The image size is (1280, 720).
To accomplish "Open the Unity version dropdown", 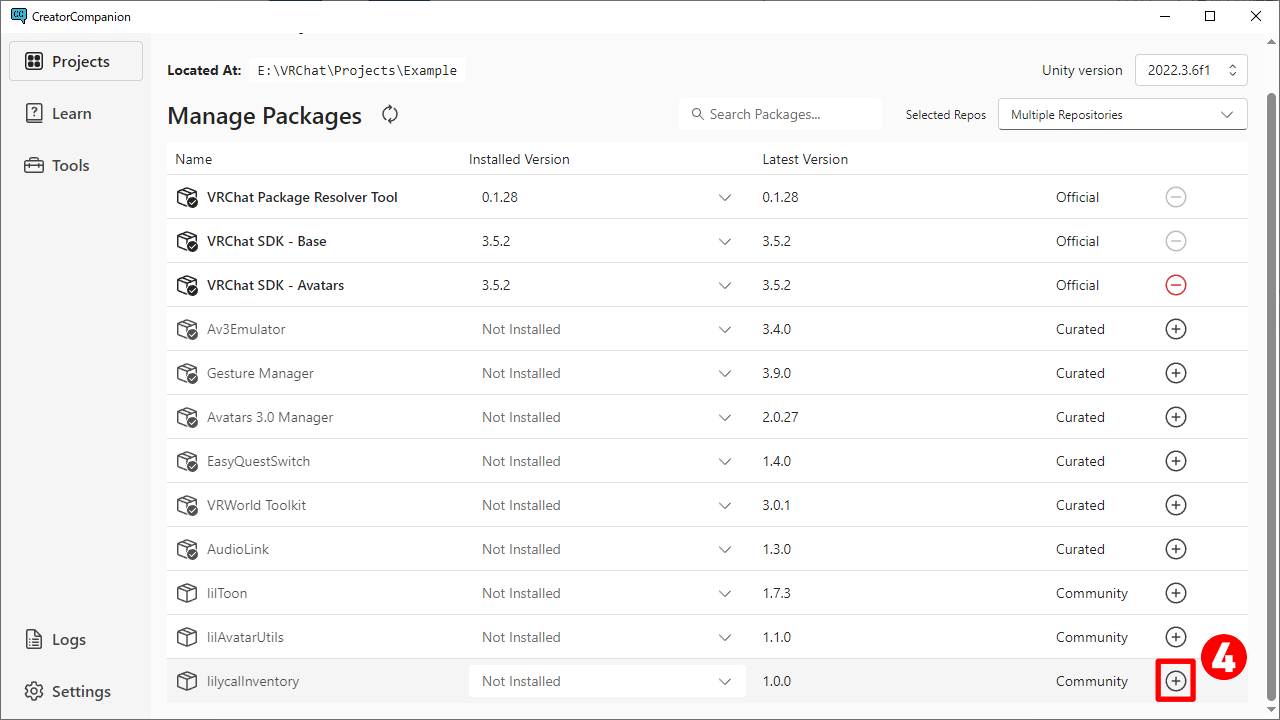I will click(1191, 71).
